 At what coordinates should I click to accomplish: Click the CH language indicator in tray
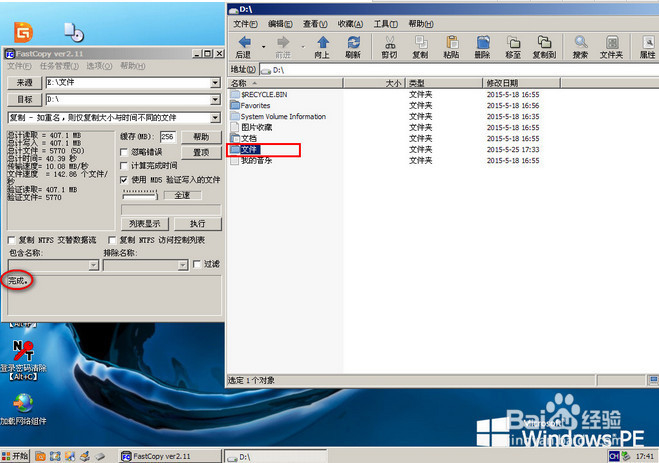(614, 455)
